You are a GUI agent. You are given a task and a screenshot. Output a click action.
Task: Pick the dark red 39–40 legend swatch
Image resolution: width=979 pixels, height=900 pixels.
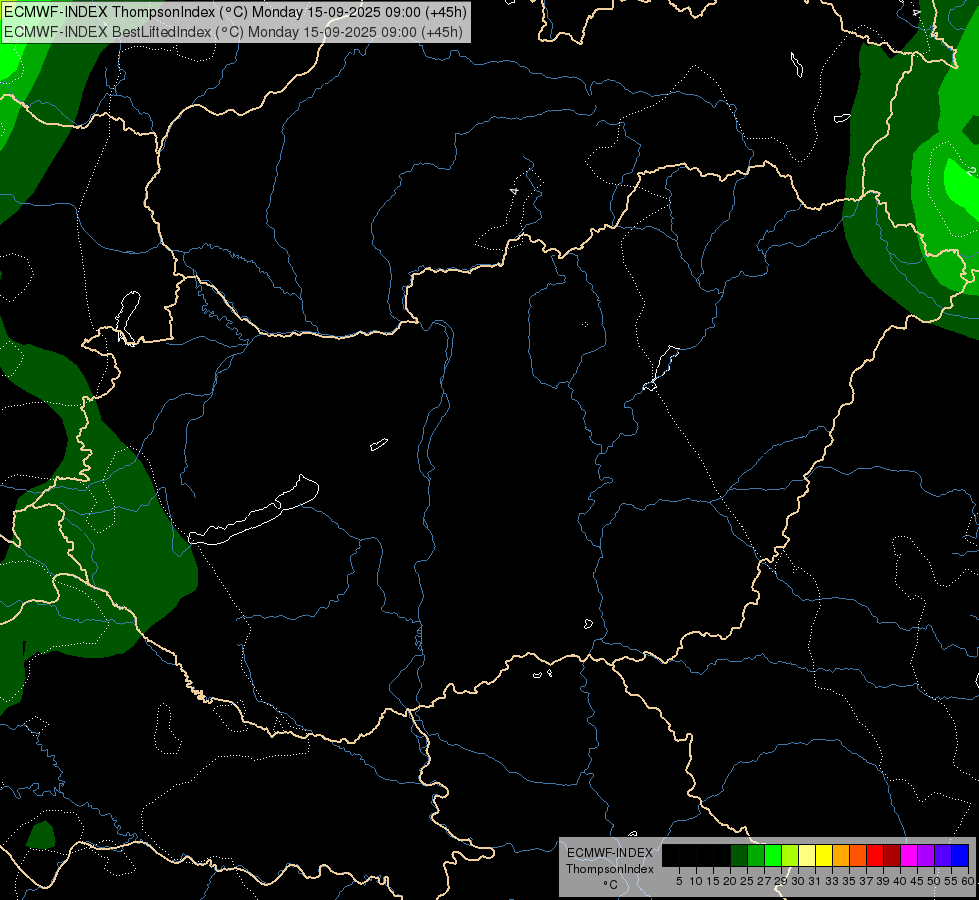[x=892, y=855]
